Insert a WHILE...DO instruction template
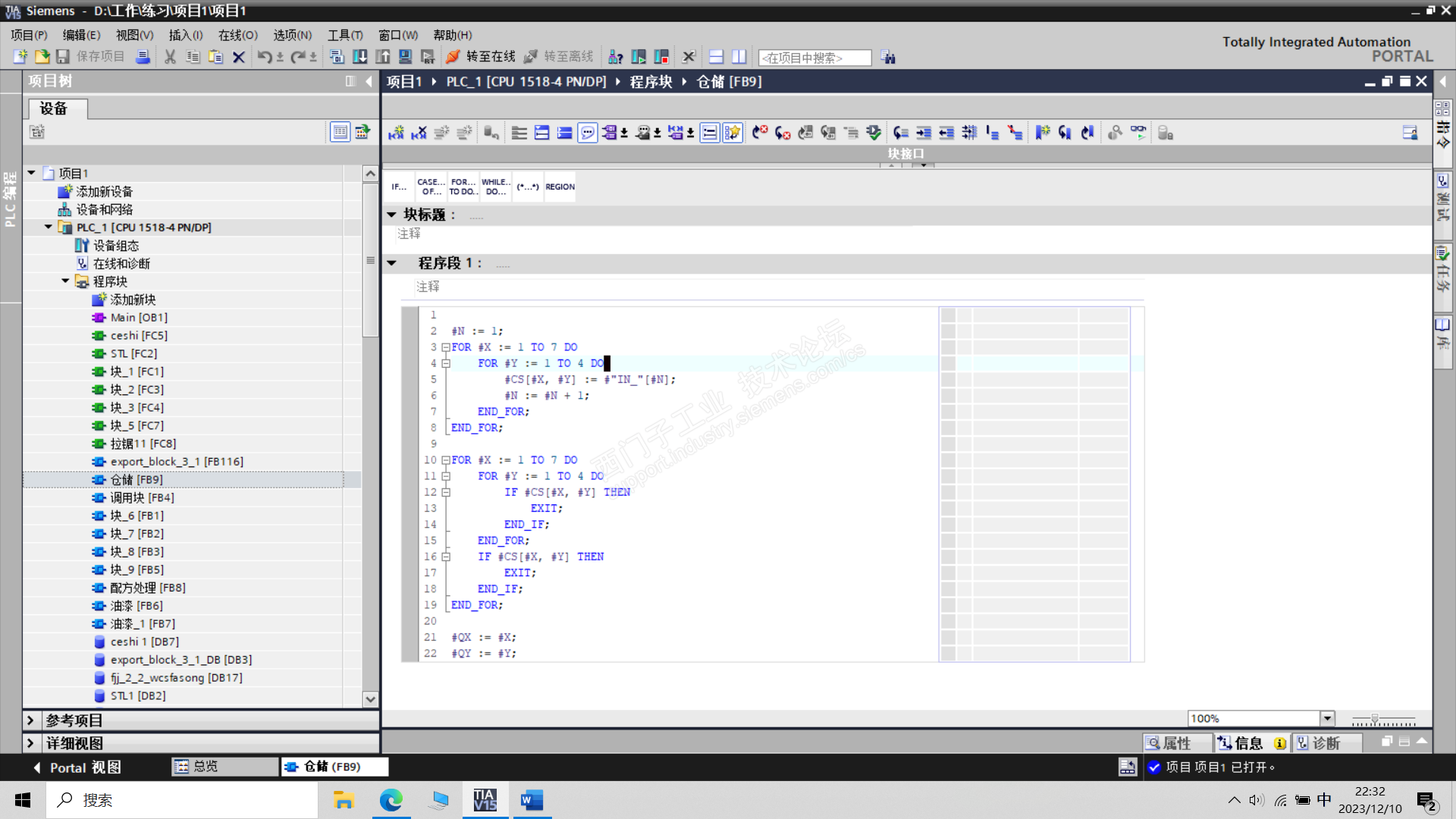This screenshot has height=819, width=1456. pyautogui.click(x=496, y=187)
